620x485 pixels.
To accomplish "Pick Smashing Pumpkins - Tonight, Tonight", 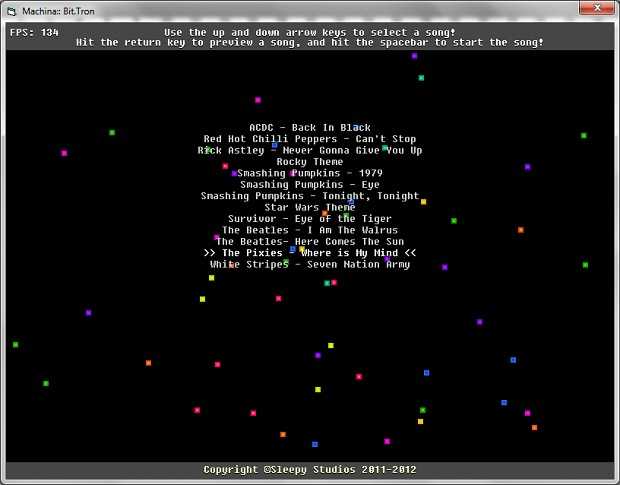I will 310,196.
